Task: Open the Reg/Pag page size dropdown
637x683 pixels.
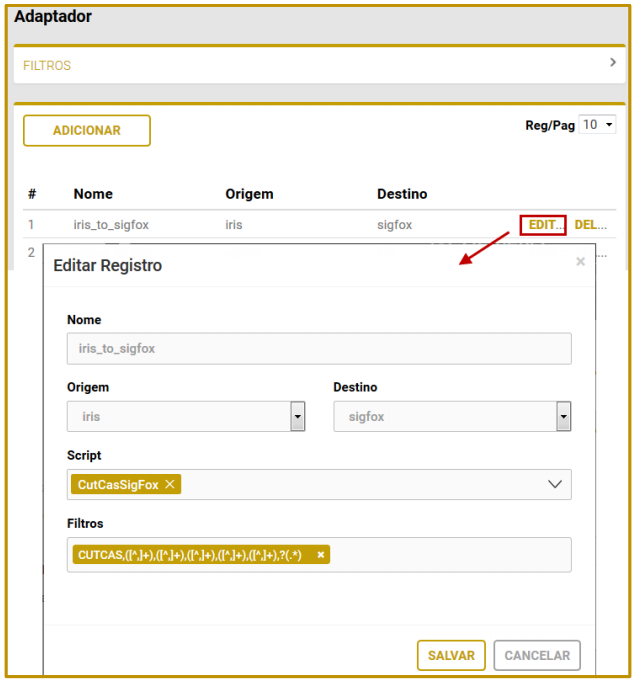Action: (598, 125)
